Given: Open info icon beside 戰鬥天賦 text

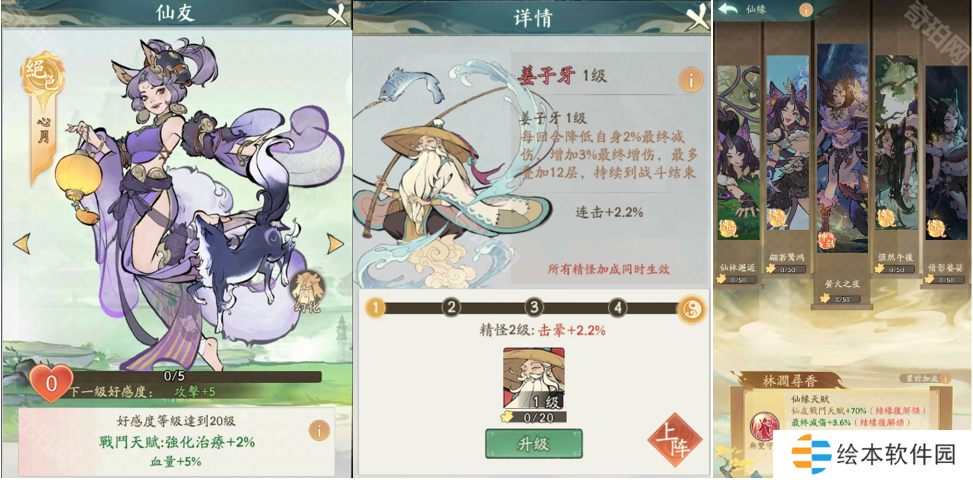Looking at the screenshot, I should 319,430.
